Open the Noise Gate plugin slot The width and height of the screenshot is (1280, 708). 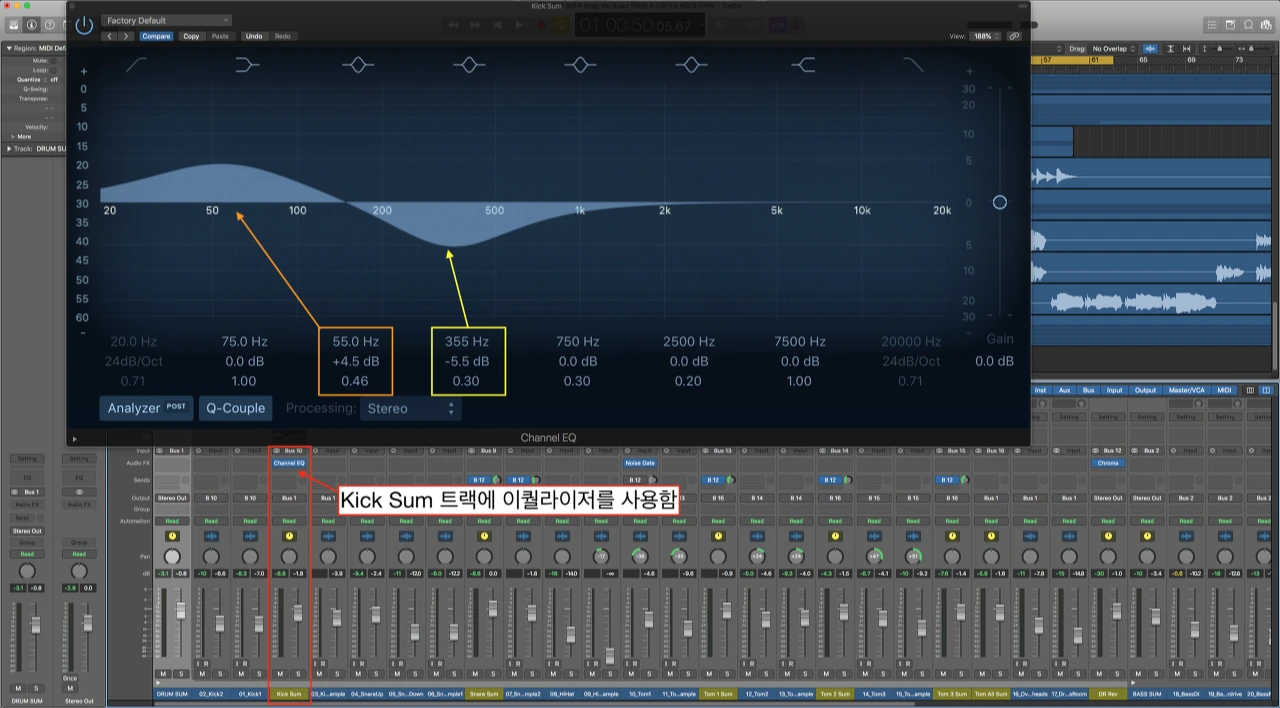click(x=640, y=463)
